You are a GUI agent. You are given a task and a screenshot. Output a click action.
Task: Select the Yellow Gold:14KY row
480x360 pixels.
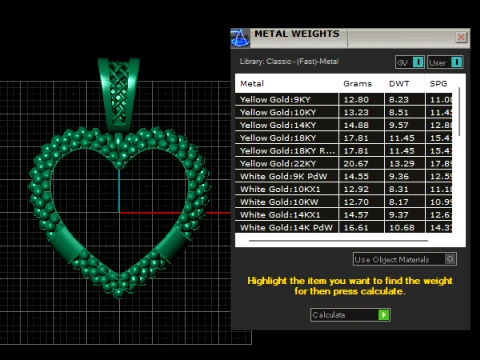344,125
